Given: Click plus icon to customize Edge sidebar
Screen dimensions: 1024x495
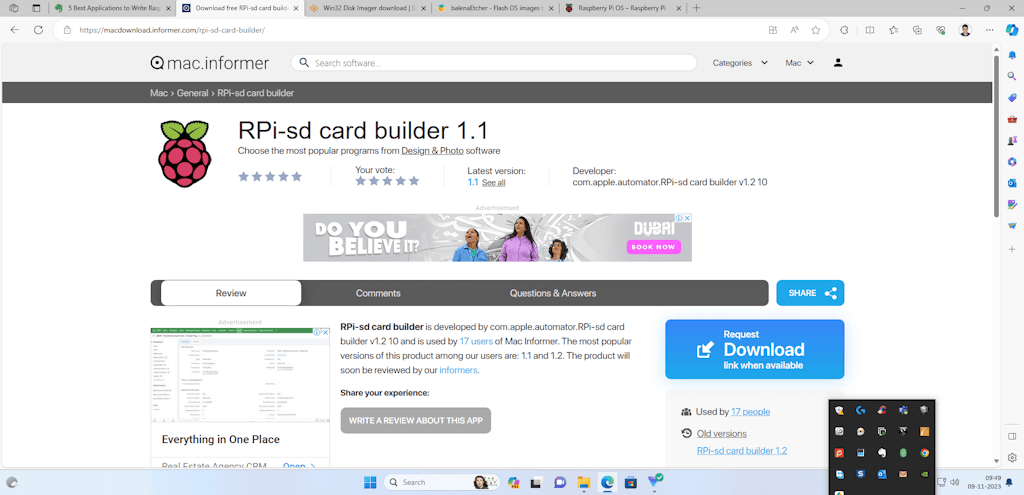Looking at the screenshot, I should (1012, 249).
